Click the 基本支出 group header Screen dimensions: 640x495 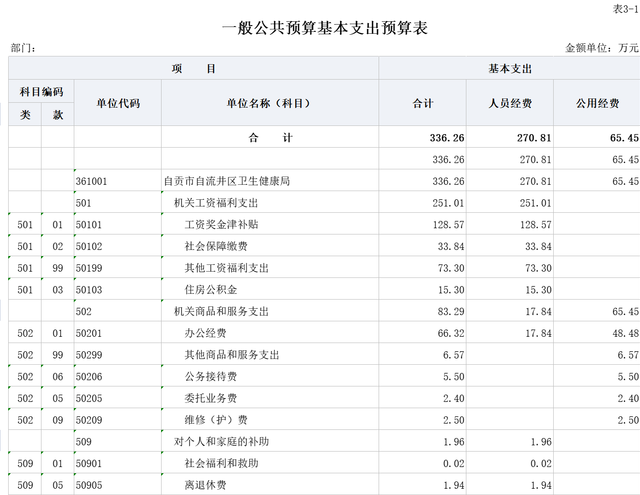pyautogui.click(x=509, y=68)
